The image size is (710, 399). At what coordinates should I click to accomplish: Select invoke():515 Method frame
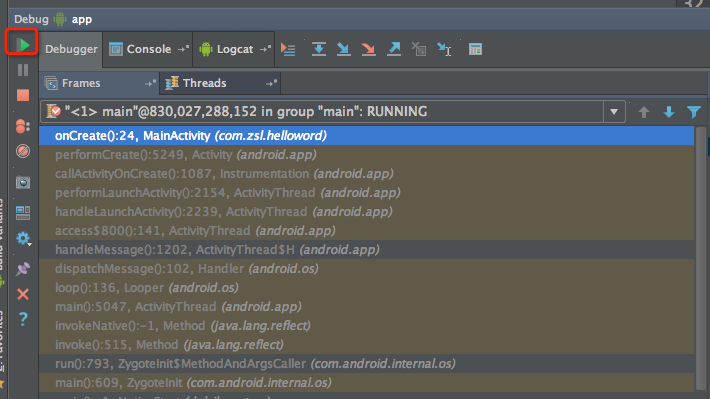point(366,345)
